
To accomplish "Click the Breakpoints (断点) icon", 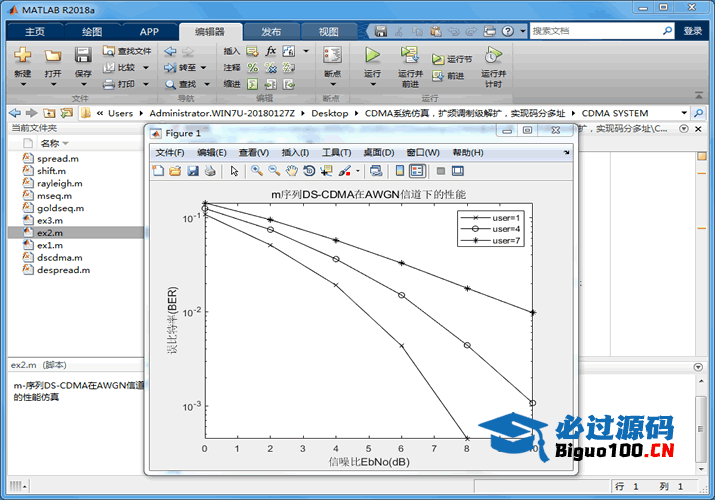I will tap(332, 56).
